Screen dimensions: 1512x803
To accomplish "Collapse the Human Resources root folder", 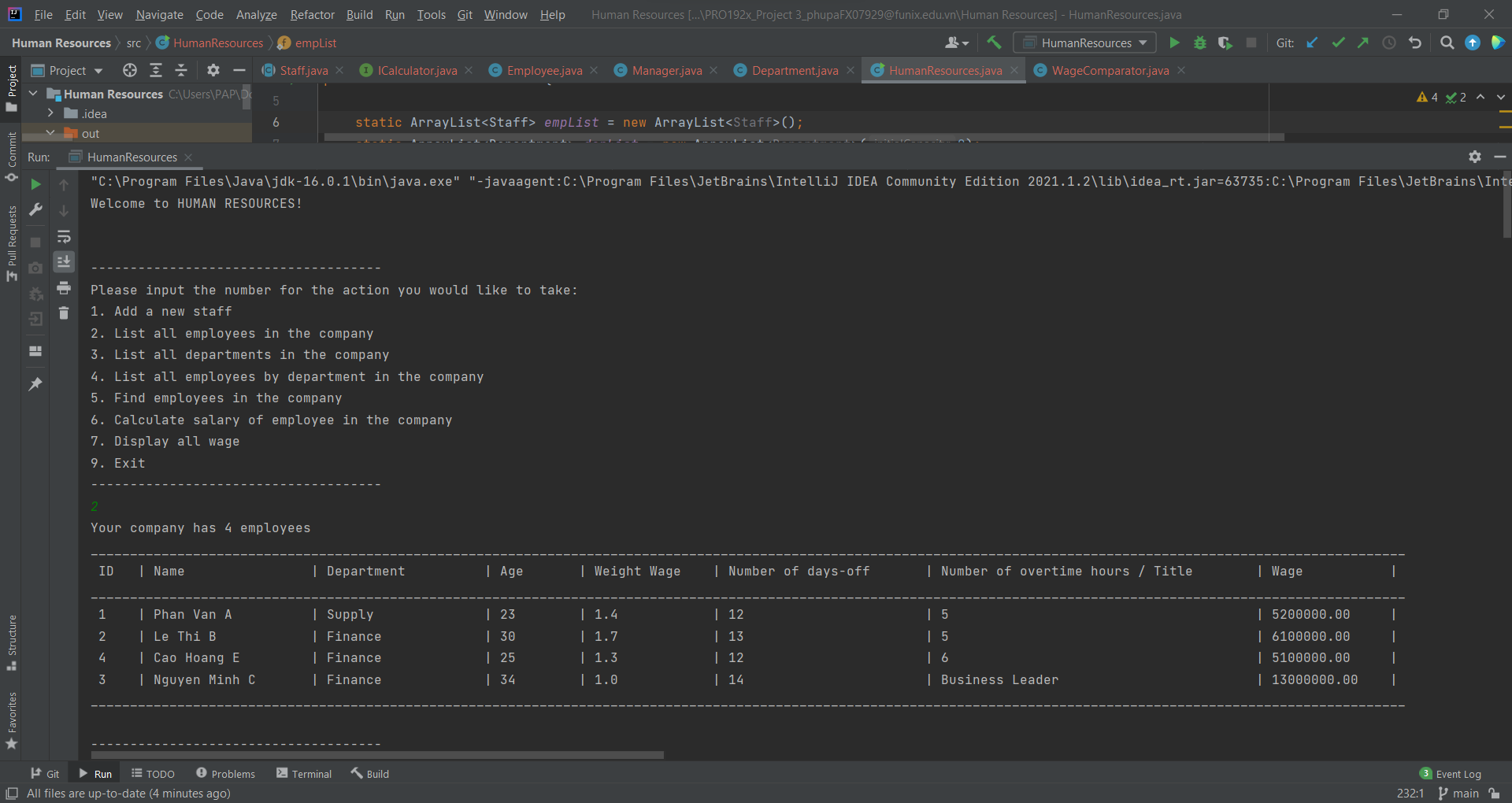I will (34, 94).
